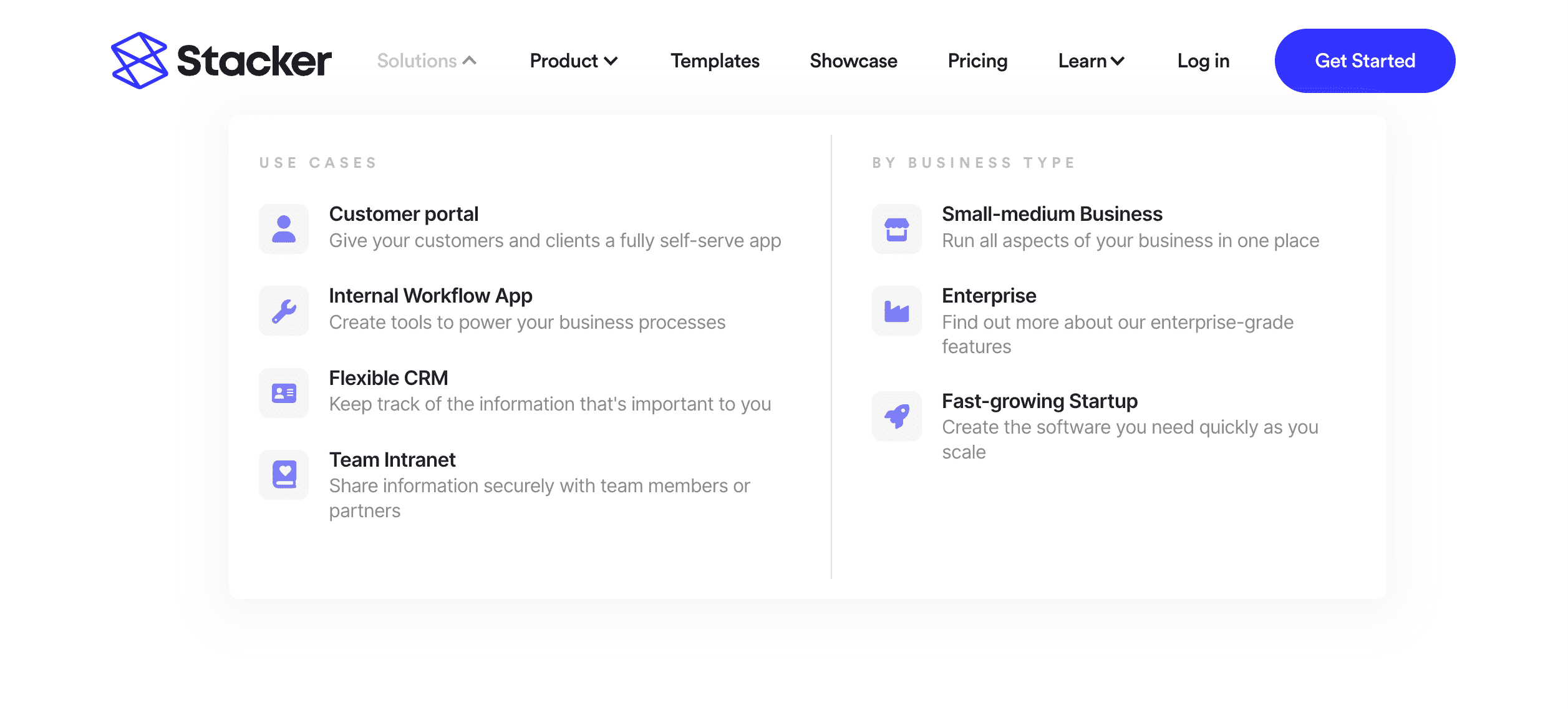The image size is (1568, 710).
Task: Expand the Product dropdown menu
Action: pos(574,61)
